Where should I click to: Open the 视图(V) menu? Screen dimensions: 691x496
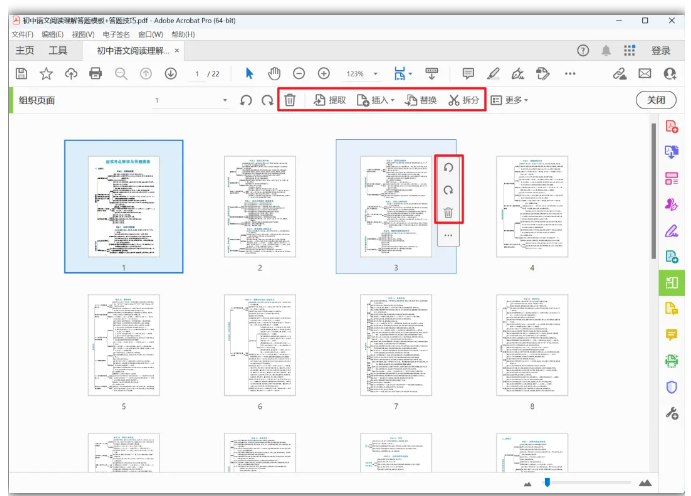83,34
